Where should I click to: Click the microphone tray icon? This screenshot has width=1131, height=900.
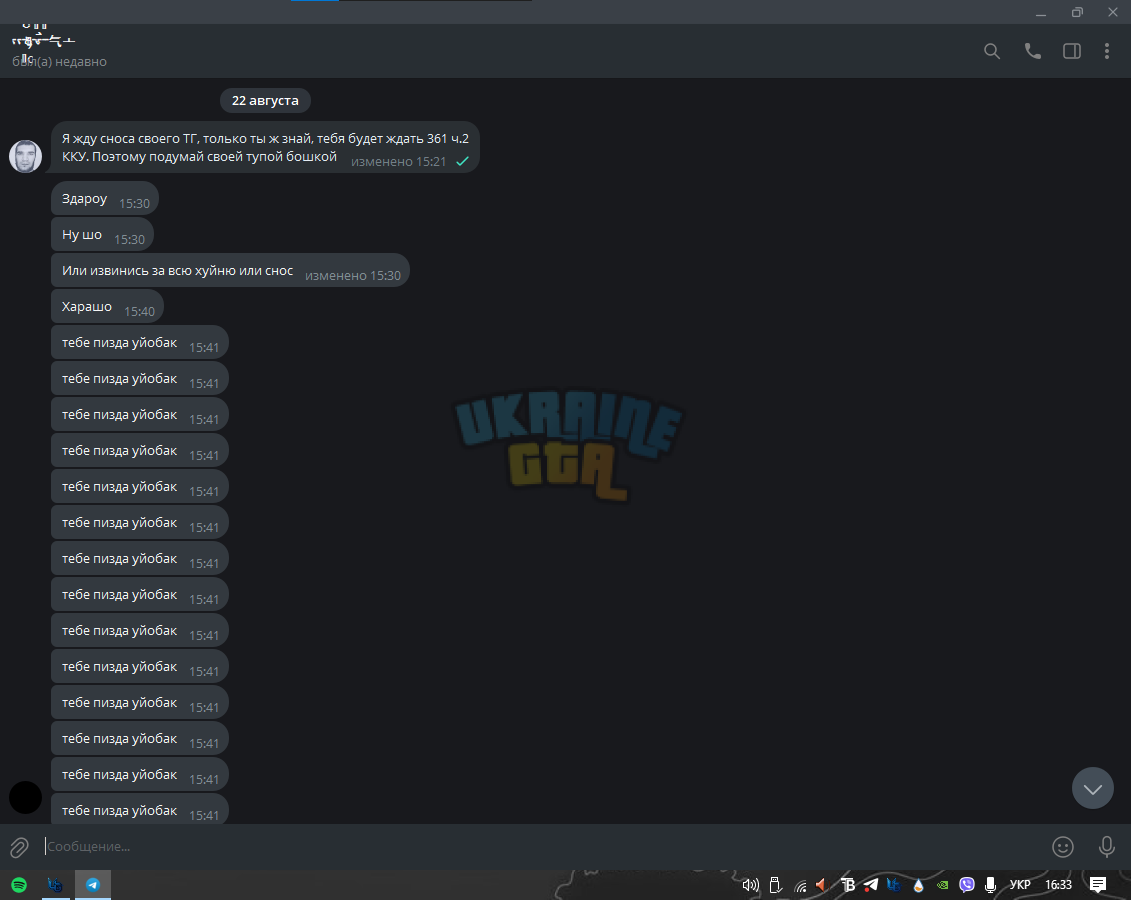point(990,885)
